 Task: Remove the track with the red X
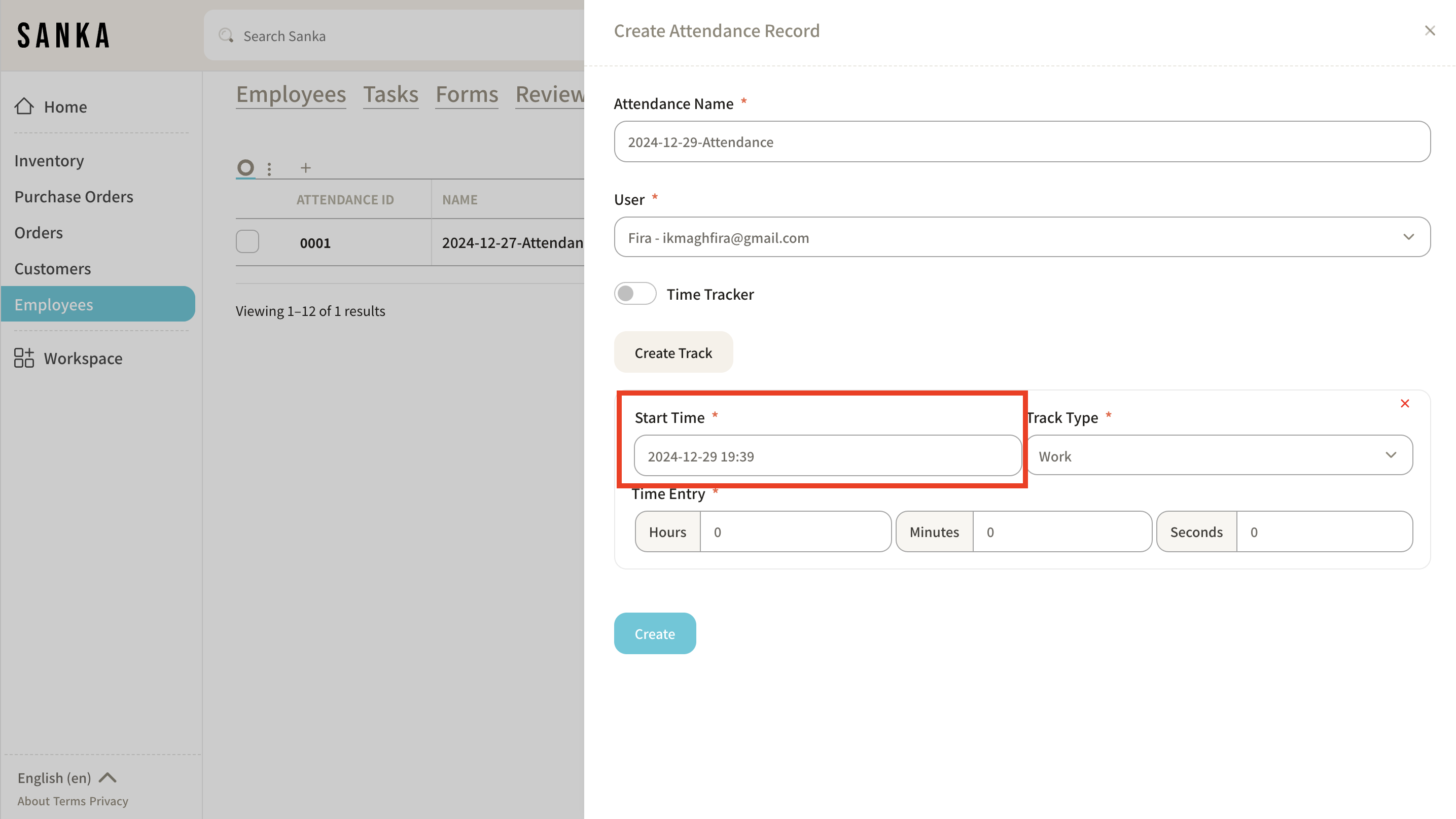(x=1405, y=403)
